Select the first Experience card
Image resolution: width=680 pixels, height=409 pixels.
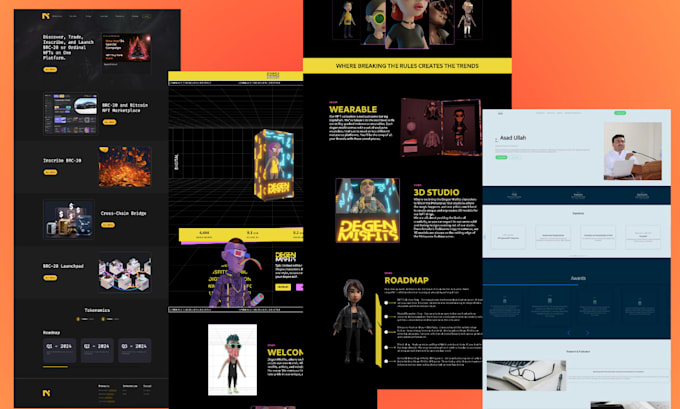[x=508, y=237]
